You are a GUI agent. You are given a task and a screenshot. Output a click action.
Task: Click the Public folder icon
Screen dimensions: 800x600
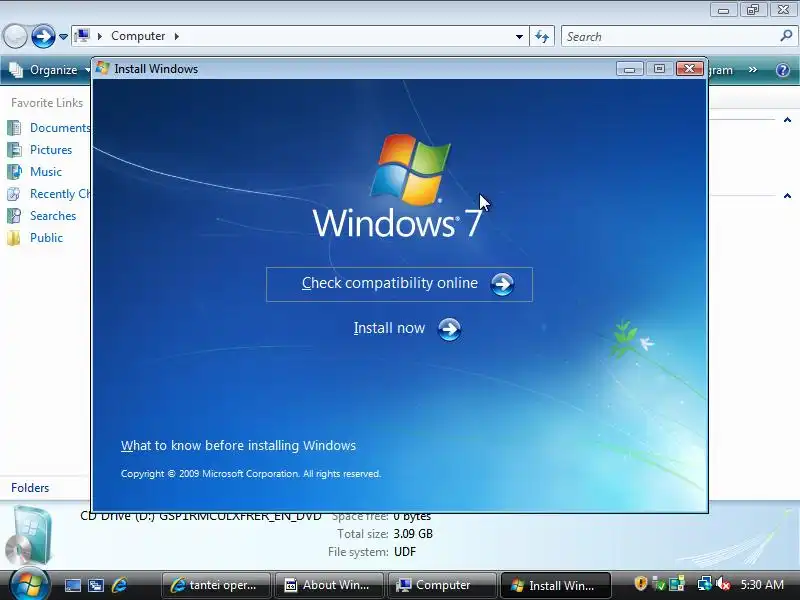coord(14,238)
